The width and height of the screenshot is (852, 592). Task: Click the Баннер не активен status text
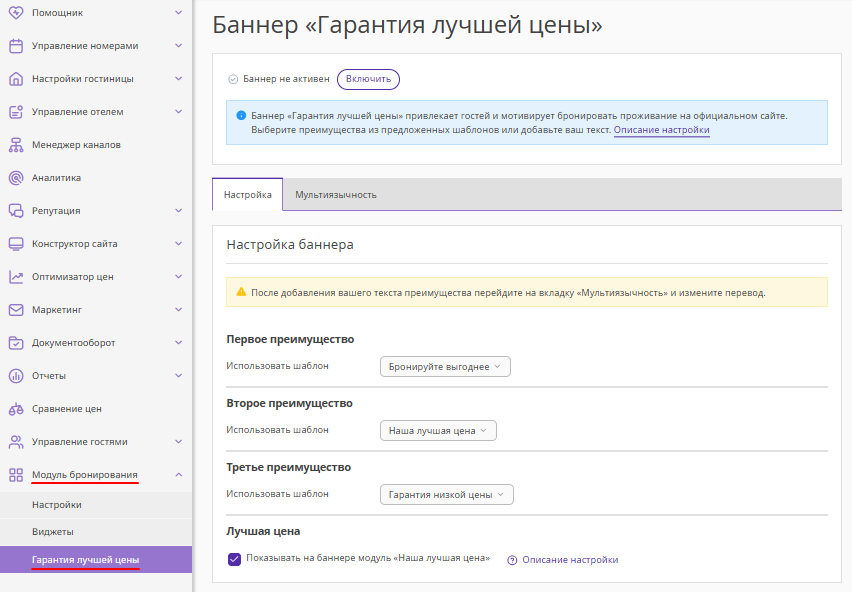click(x=286, y=79)
